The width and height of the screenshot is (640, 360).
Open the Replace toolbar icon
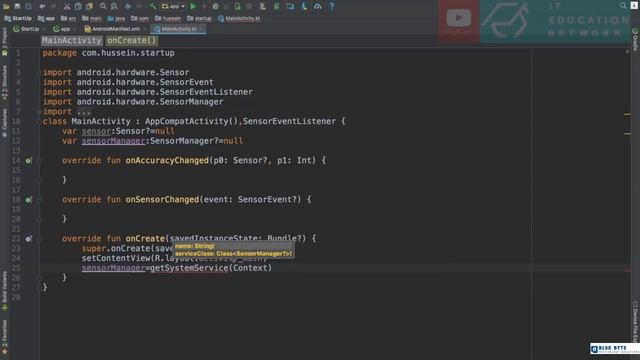coord(114,7)
